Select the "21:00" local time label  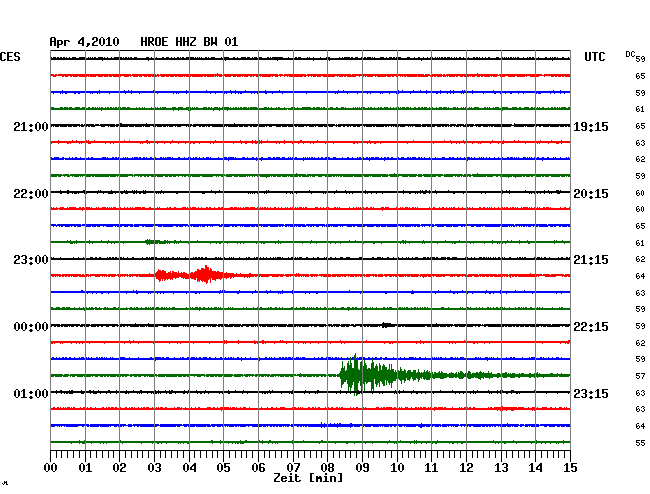tap(31, 127)
